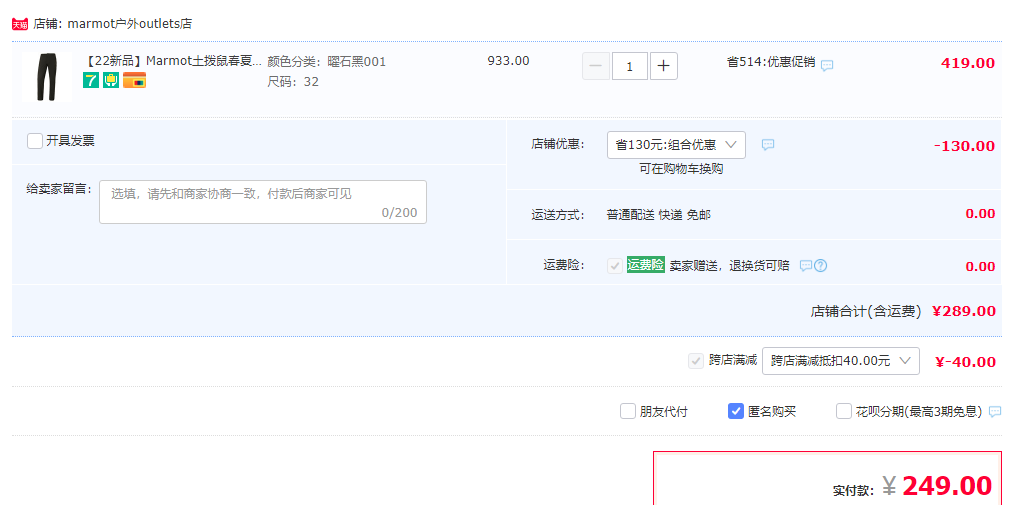Click the orange credit card icon

pos(134,80)
